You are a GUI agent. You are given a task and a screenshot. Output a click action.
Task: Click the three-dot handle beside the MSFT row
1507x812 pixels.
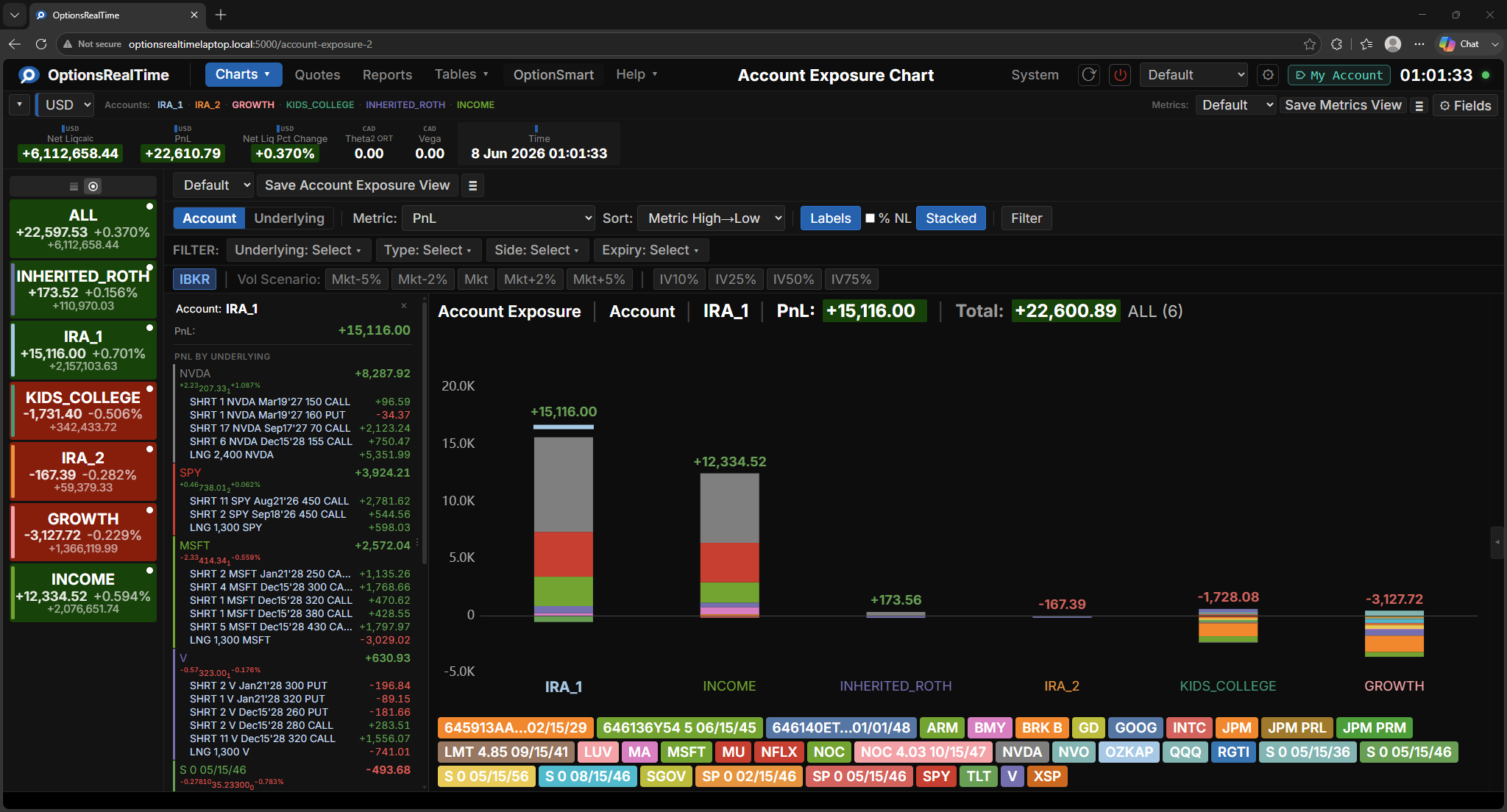[417, 543]
